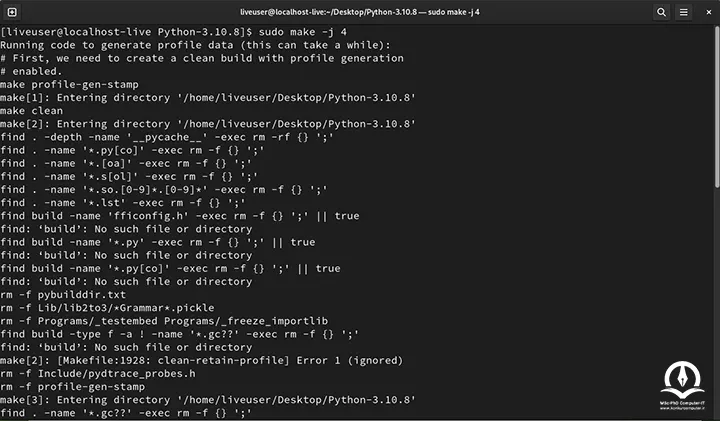
Task: Open a new terminal tab
Action: tap(12, 12)
